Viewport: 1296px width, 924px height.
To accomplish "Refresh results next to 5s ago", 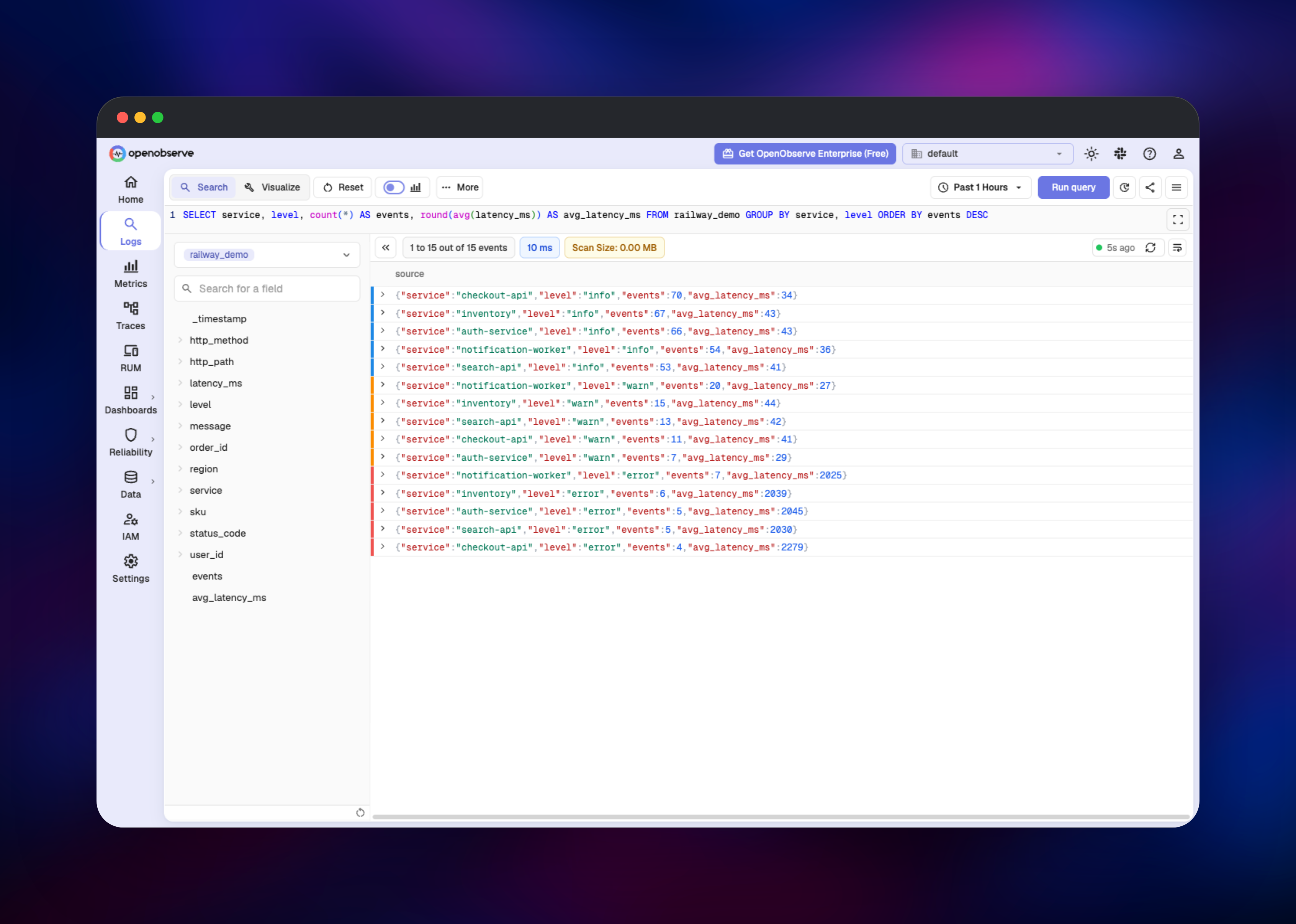I will [x=1150, y=247].
